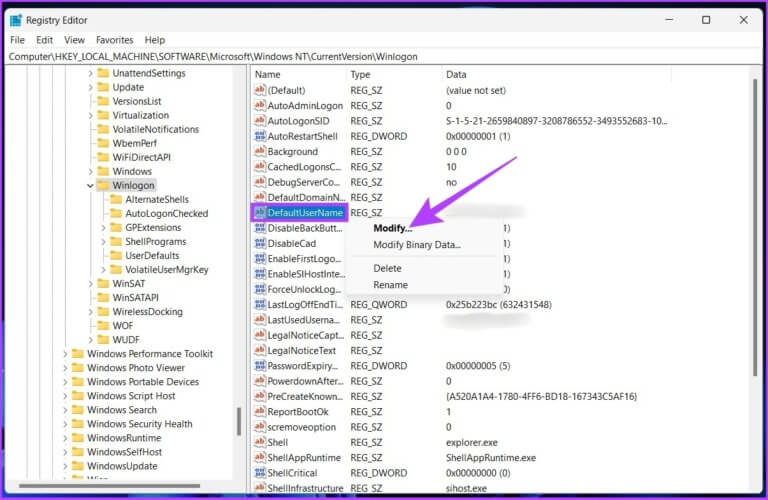Select the AutoLogonChecked subkey
768x500 pixels.
(x=167, y=214)
